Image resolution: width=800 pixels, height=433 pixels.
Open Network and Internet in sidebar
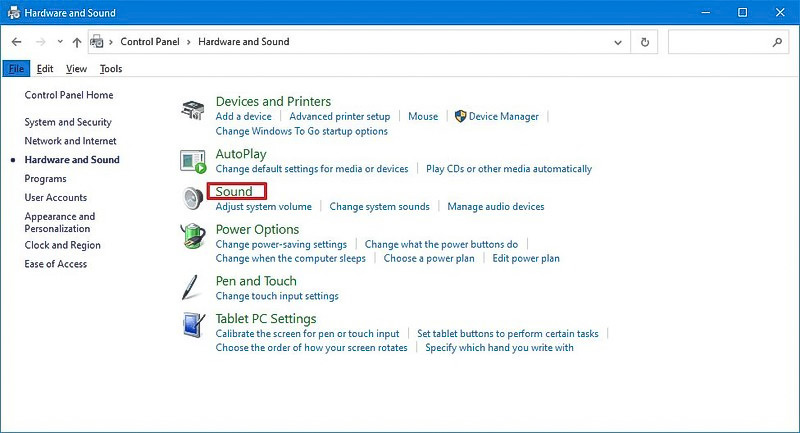pyautogui.click(x=70, y=141)
